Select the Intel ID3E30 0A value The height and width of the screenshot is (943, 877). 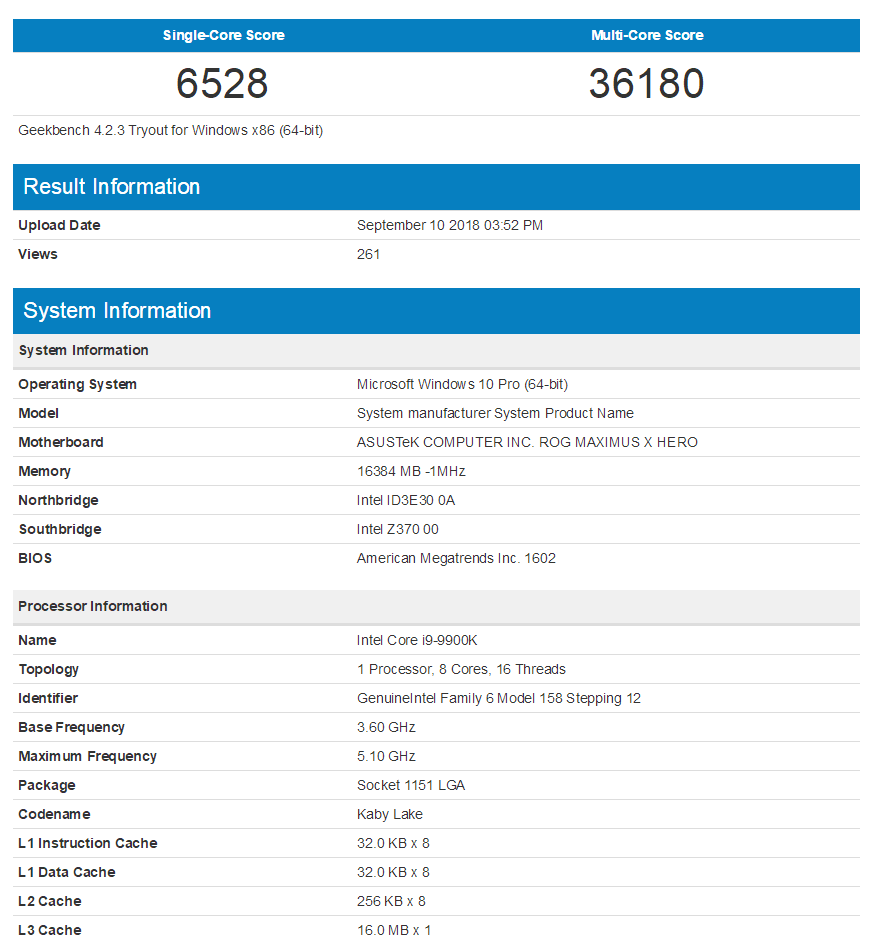pos(405,500)
